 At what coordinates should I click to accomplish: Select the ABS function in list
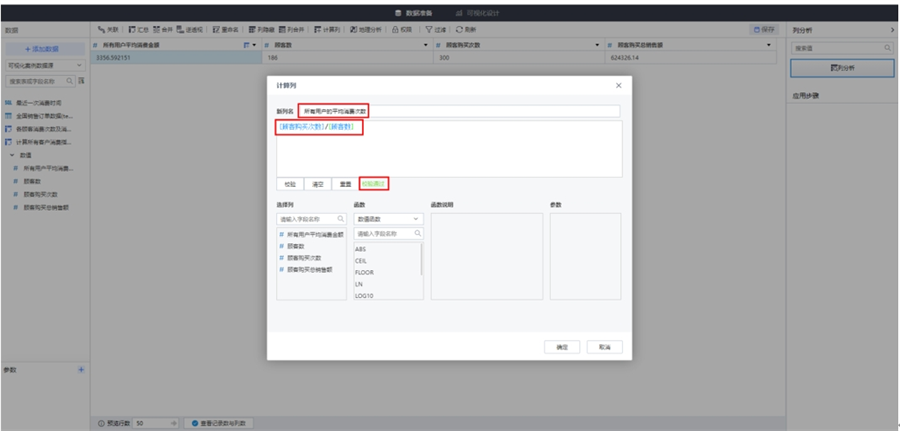click(361, 248)
